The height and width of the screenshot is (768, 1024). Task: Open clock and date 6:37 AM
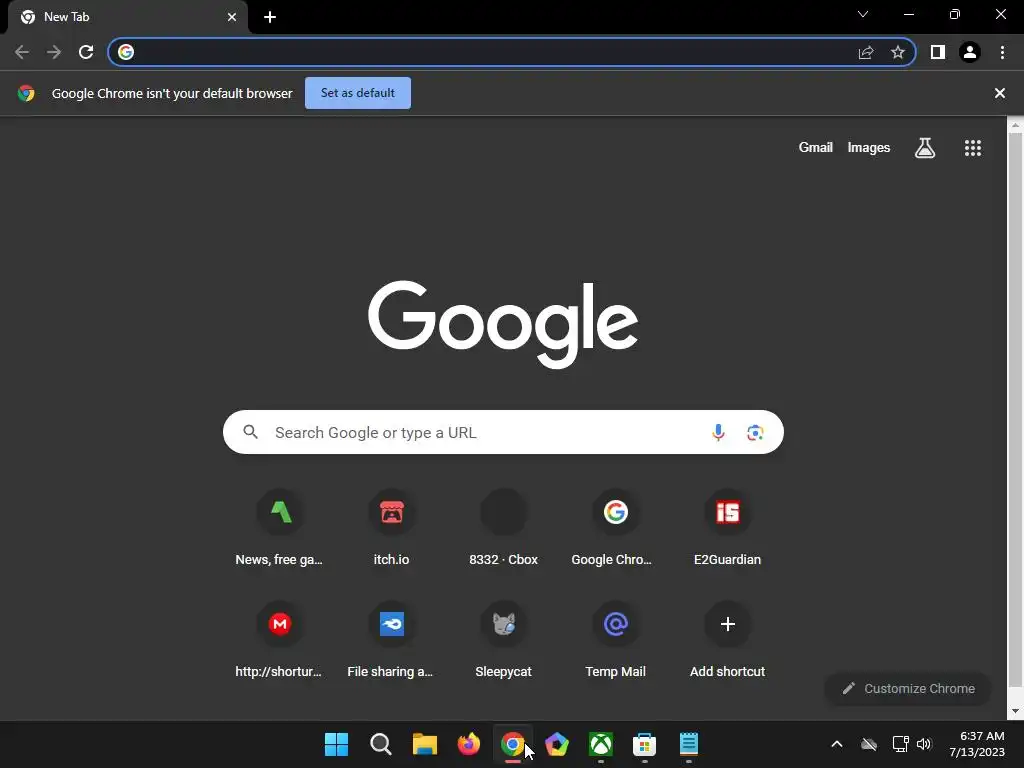click(977, 744)
